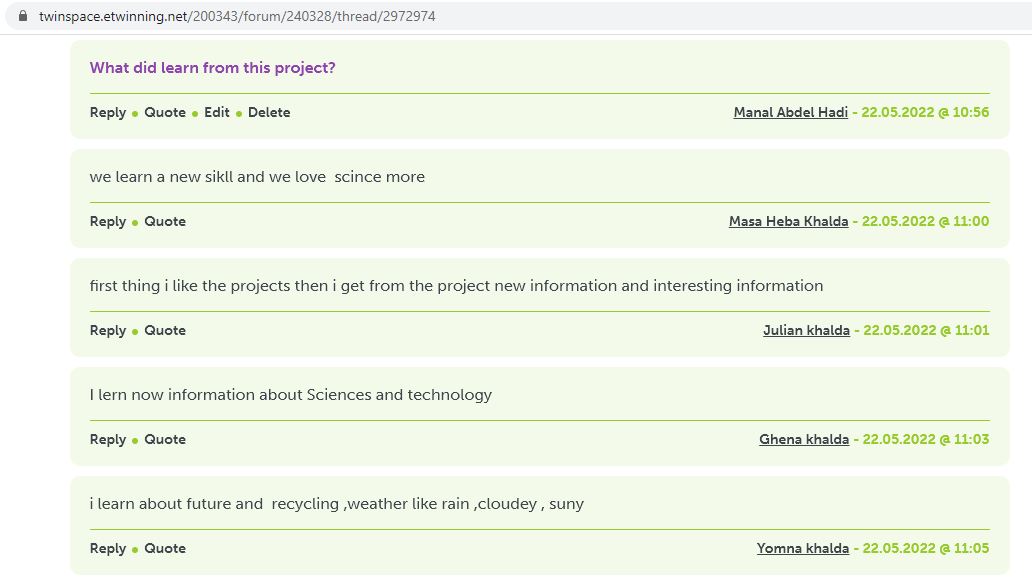Delete the 'What did learn' post
This screenshot has height=583, width=1032.
(x=269, y=113)
